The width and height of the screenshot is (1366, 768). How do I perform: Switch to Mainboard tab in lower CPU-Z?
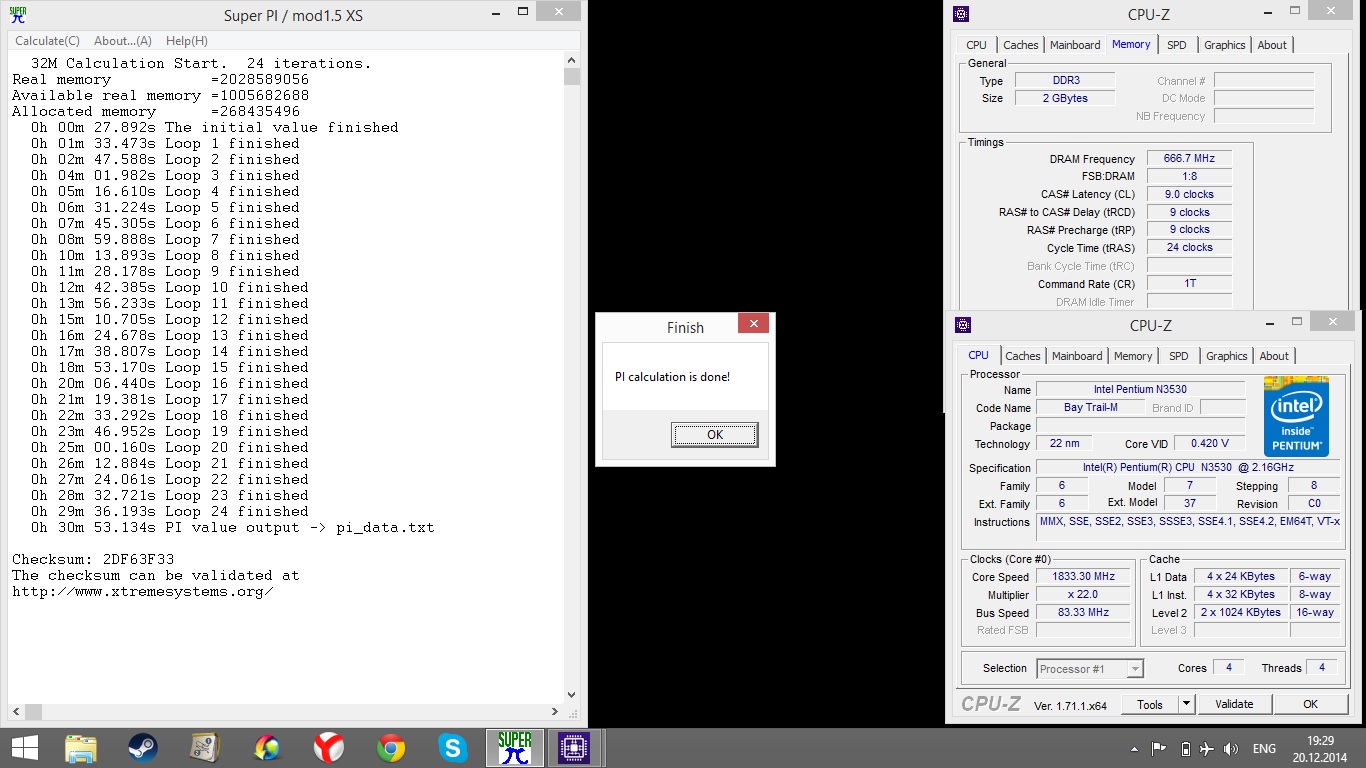[x=1077, y=356]
